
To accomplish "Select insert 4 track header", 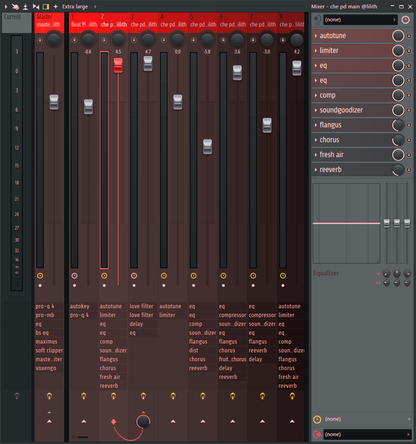I will tap(173, 22).
